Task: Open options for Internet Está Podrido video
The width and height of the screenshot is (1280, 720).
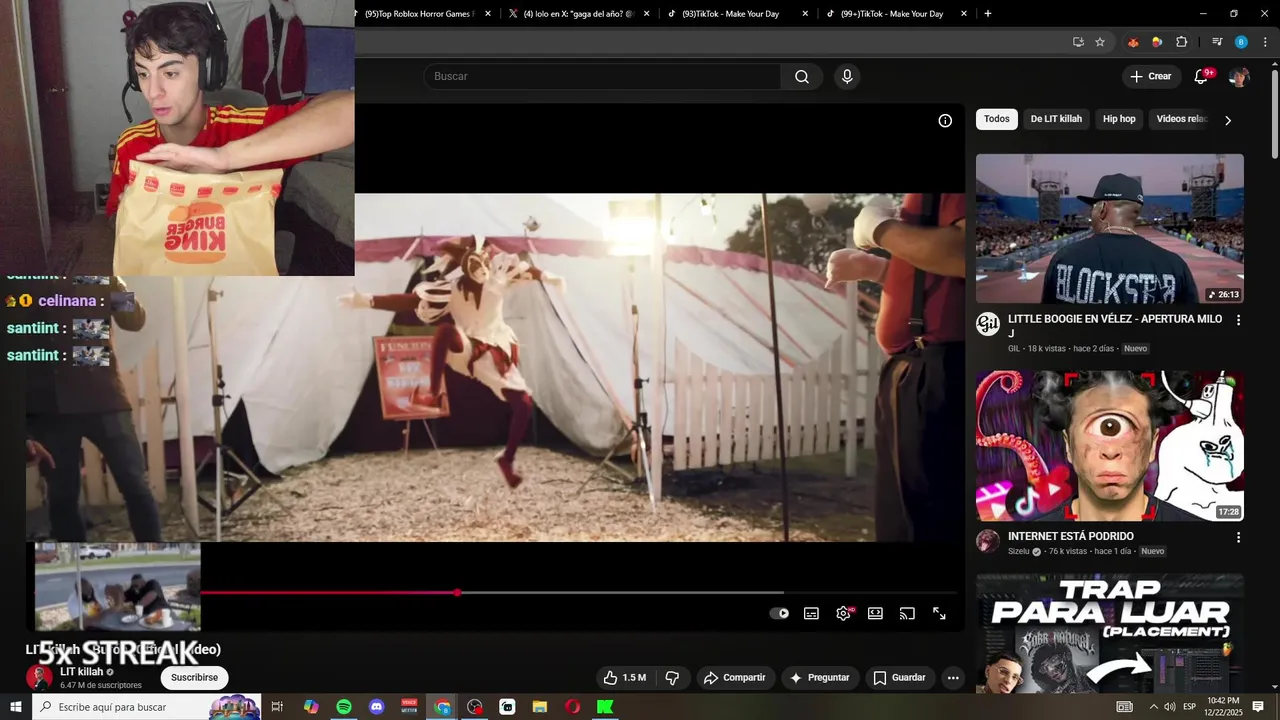Action: [1238, 537]
